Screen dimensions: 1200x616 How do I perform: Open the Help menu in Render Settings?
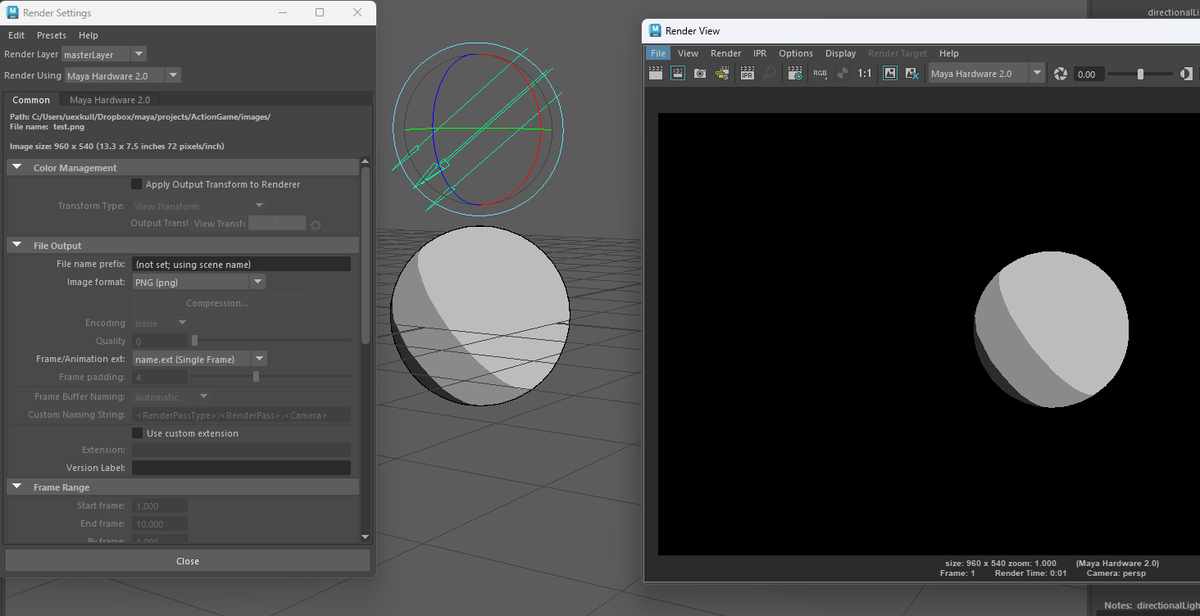coord(88,35)
